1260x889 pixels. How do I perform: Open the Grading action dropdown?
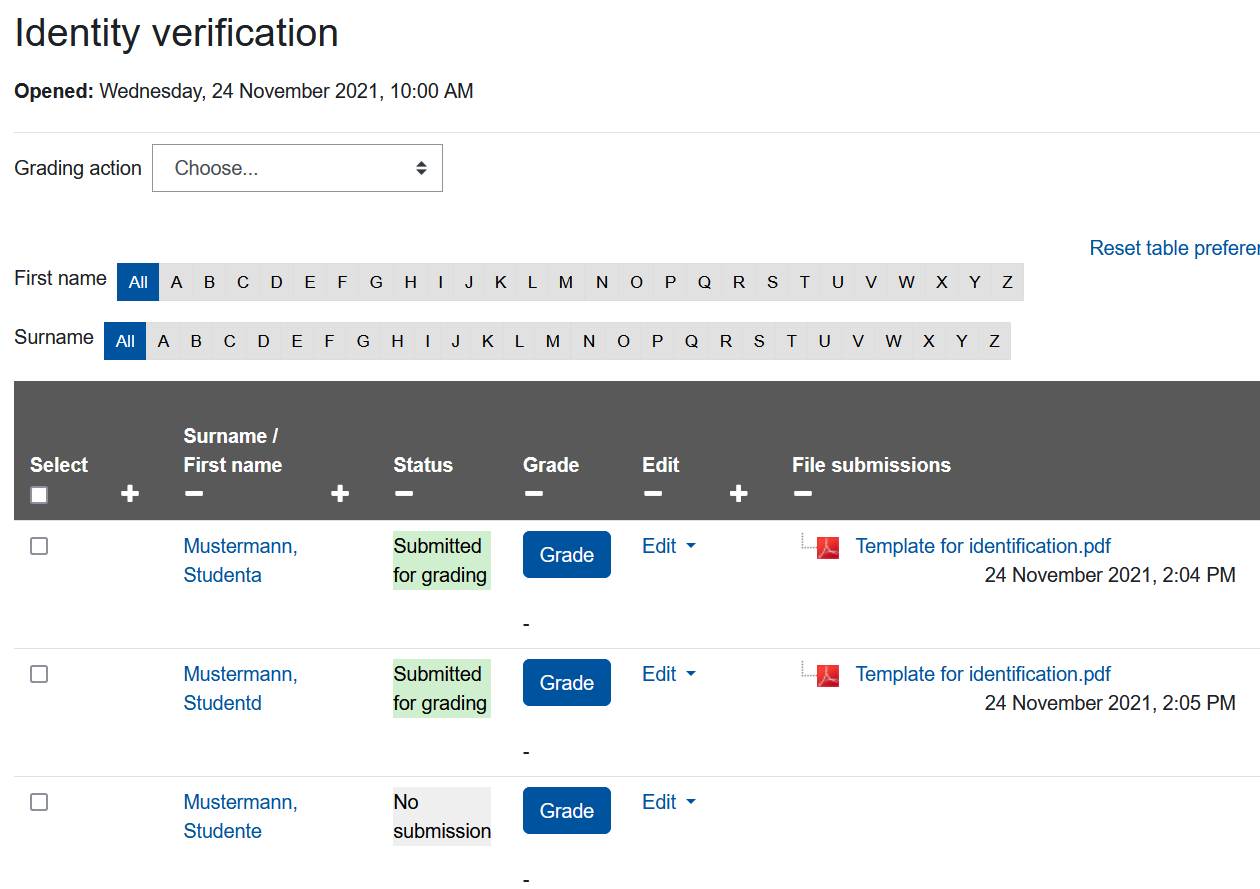(x=297, y=168)
